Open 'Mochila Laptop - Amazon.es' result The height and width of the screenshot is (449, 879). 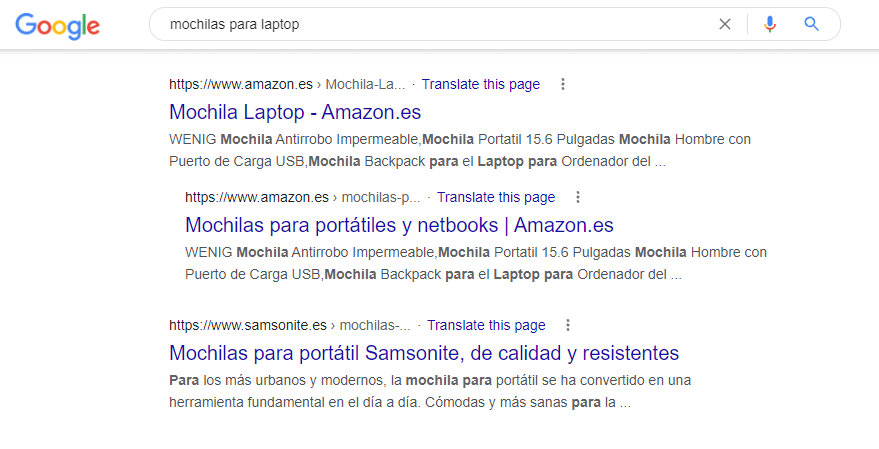pyautogui.click(x=295, y=111)
